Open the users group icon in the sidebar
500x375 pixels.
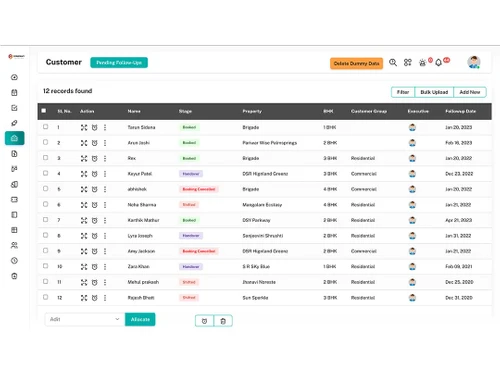click(x=14, y=245)
